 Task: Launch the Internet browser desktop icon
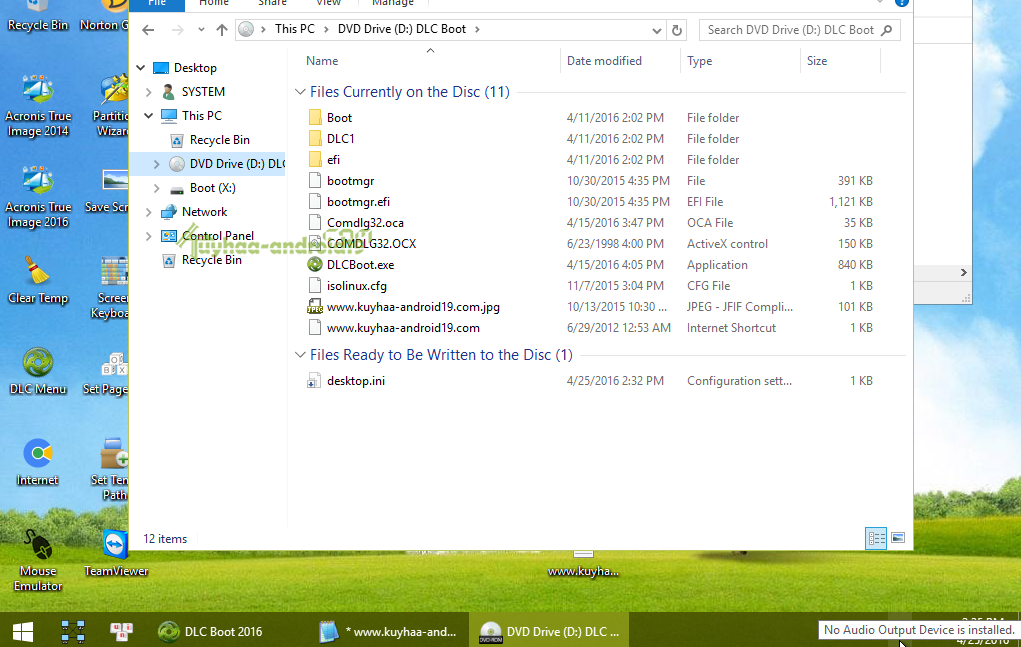click(38, 462)
